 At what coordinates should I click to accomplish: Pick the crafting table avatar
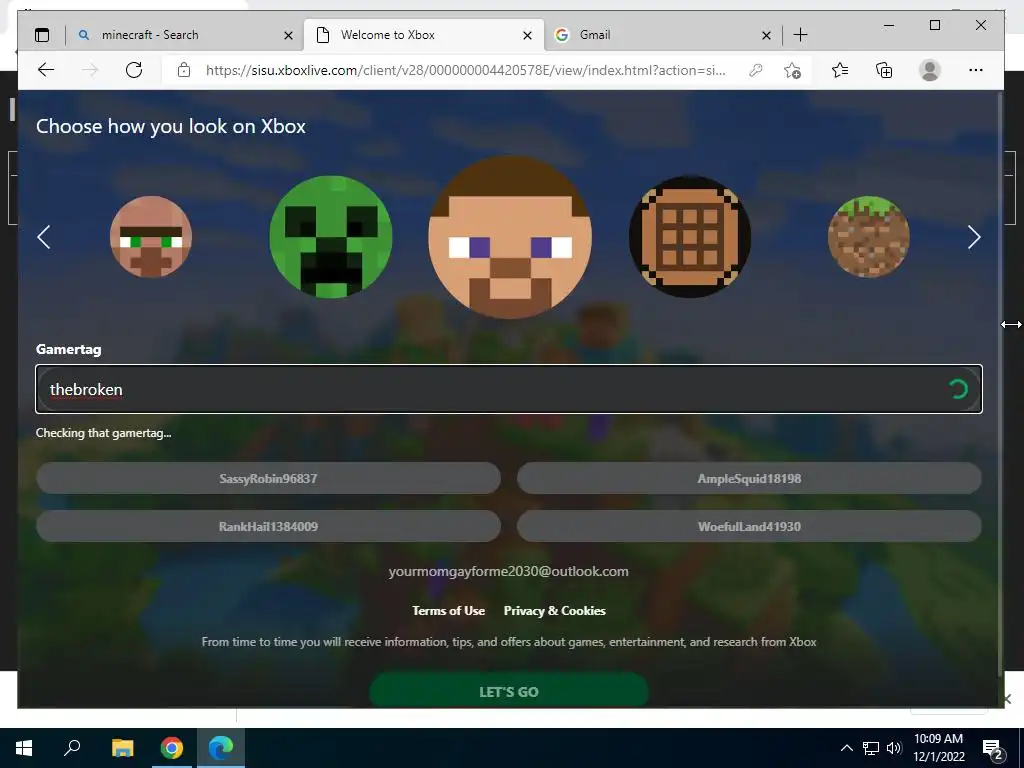point(690,236)
